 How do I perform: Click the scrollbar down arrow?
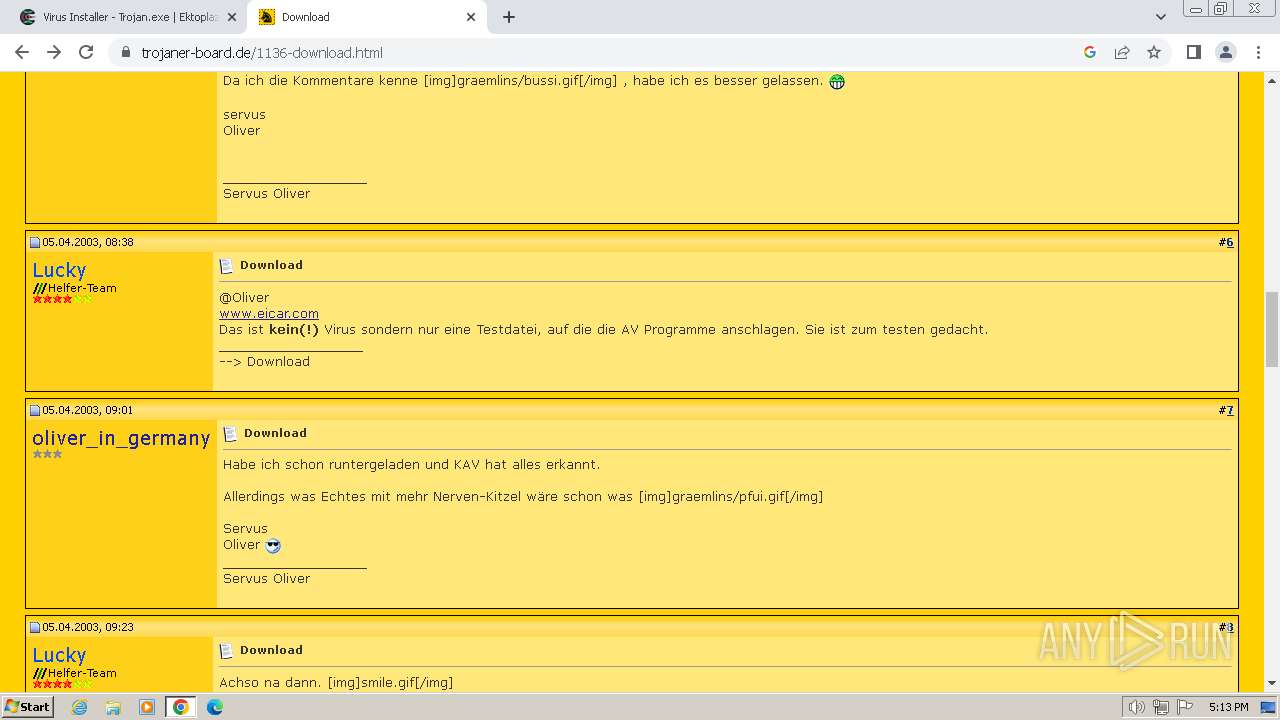click(1272, 684)
